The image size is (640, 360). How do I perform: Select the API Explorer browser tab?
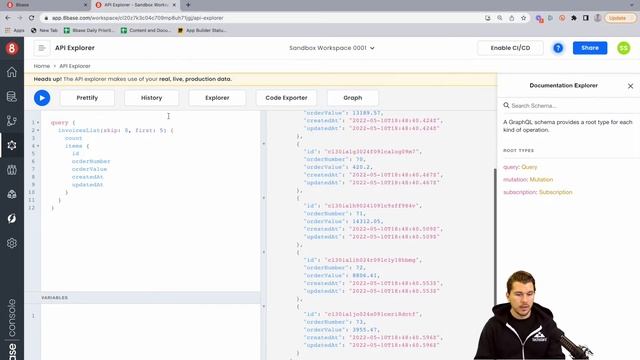[135, 5]
